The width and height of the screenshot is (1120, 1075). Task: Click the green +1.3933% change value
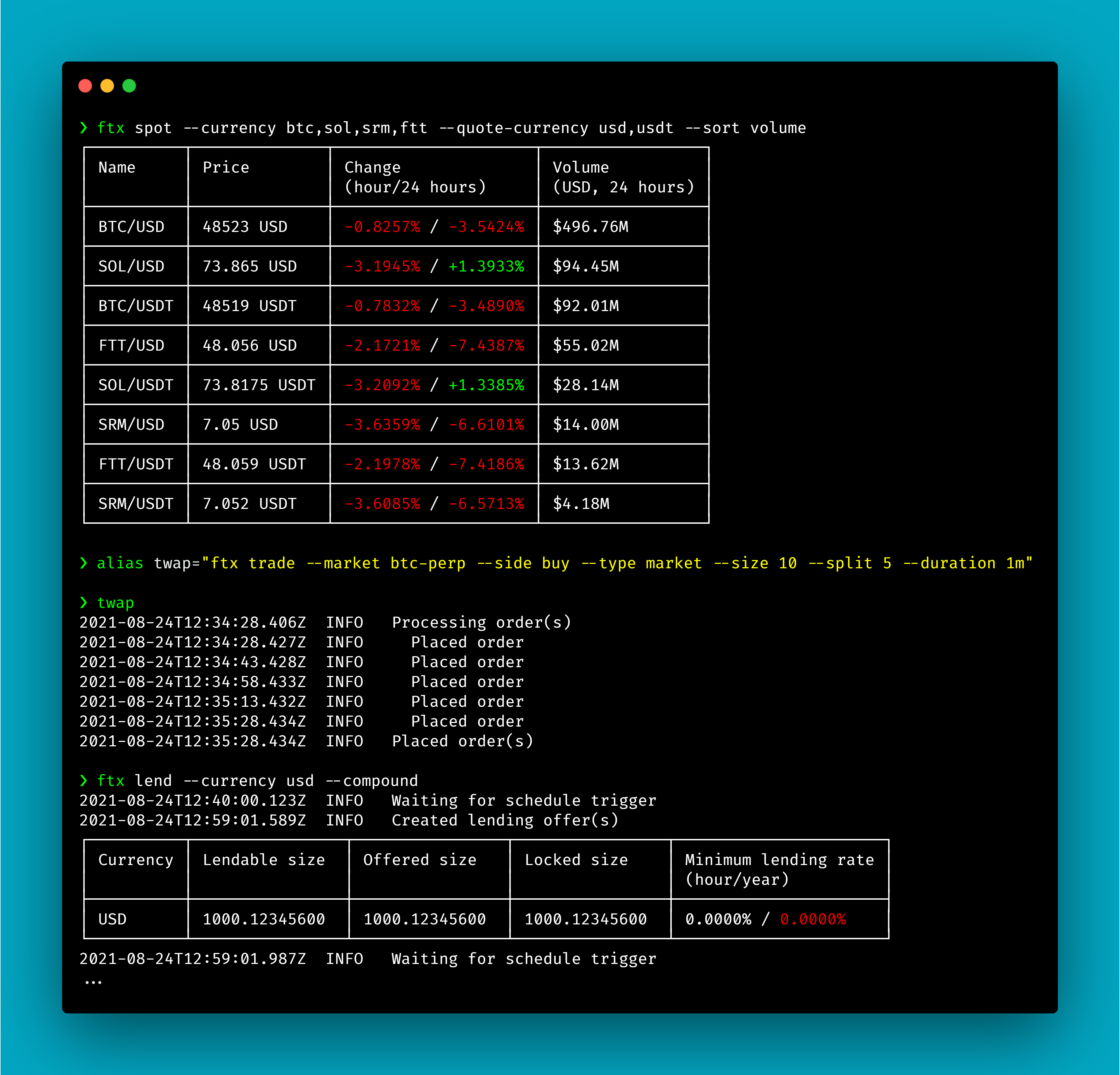486,266
